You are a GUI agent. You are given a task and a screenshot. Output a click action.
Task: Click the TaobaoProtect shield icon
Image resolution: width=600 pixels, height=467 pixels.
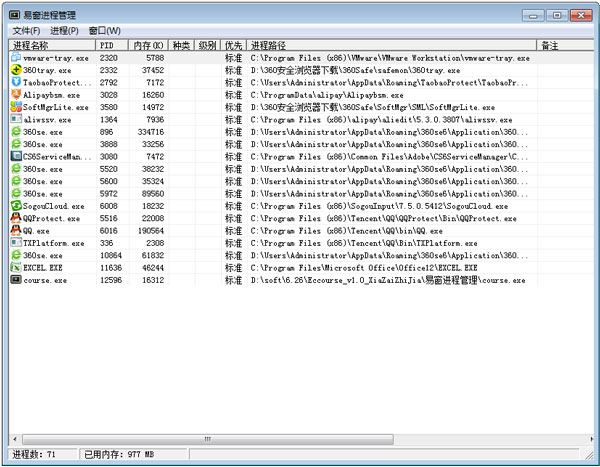pyautogui.click(x=16, y=82)
